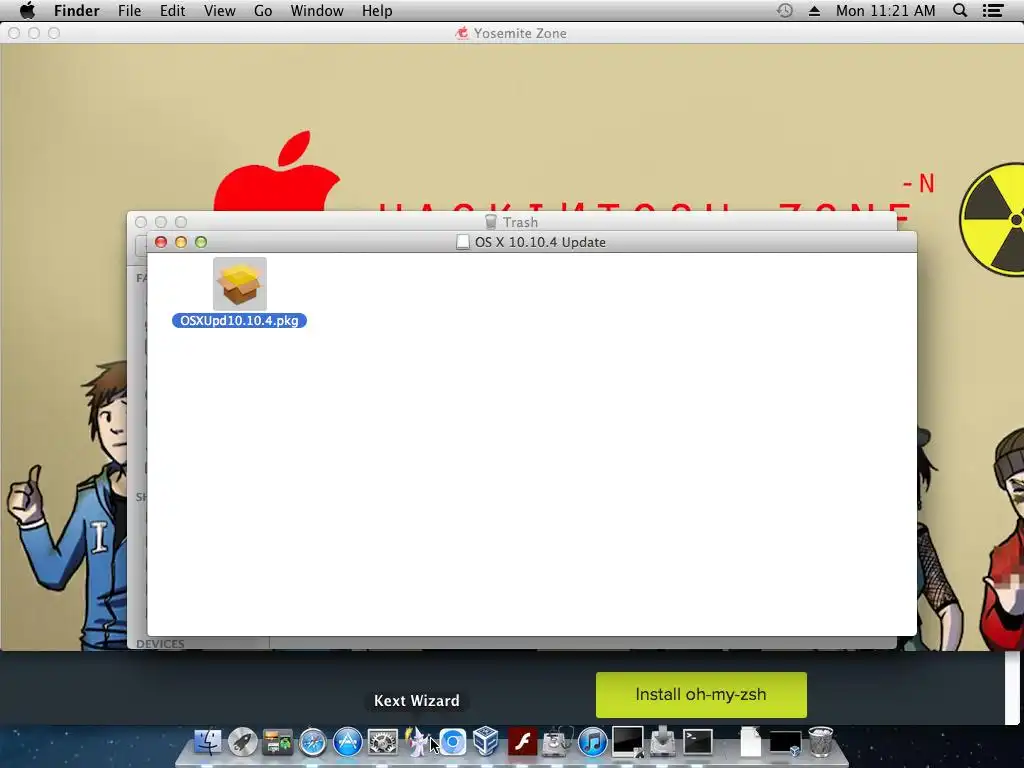This screenshot has width=1024, height=768.
Task: Open Trash can in the dock
Action: (x=820, y=743)
